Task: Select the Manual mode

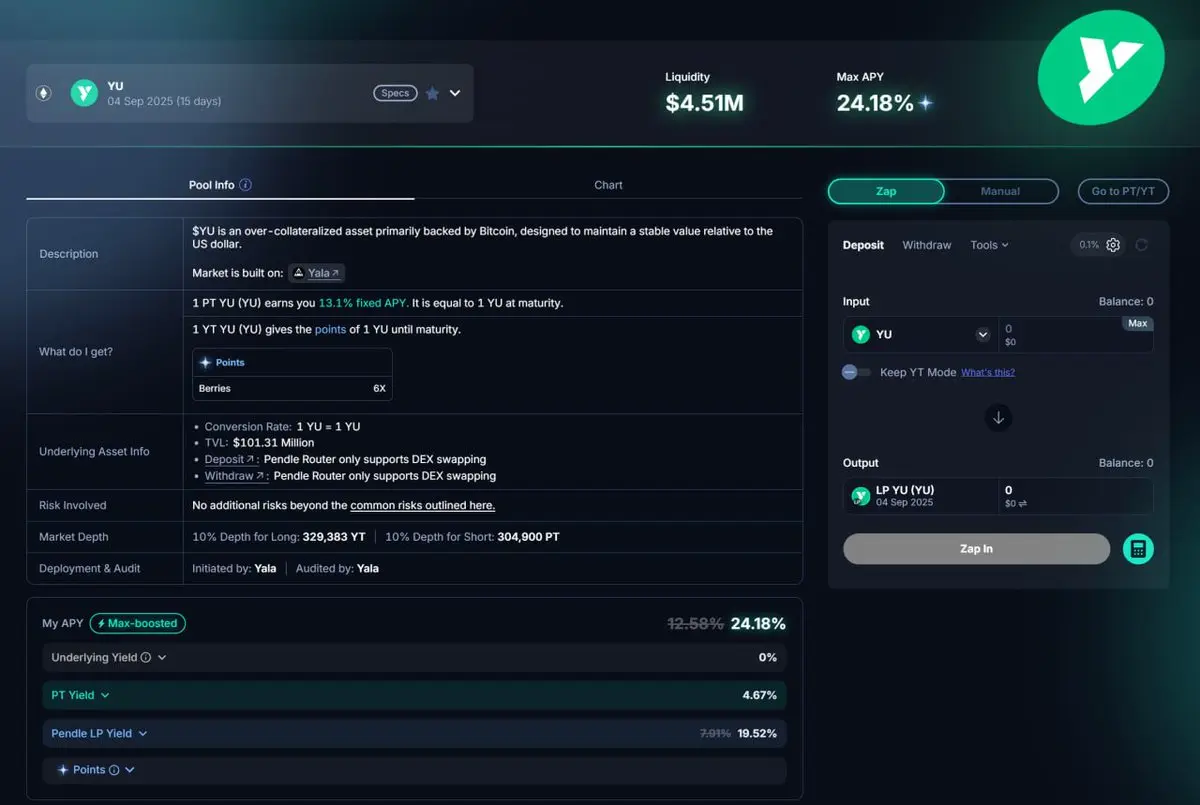Action: 1001,191
